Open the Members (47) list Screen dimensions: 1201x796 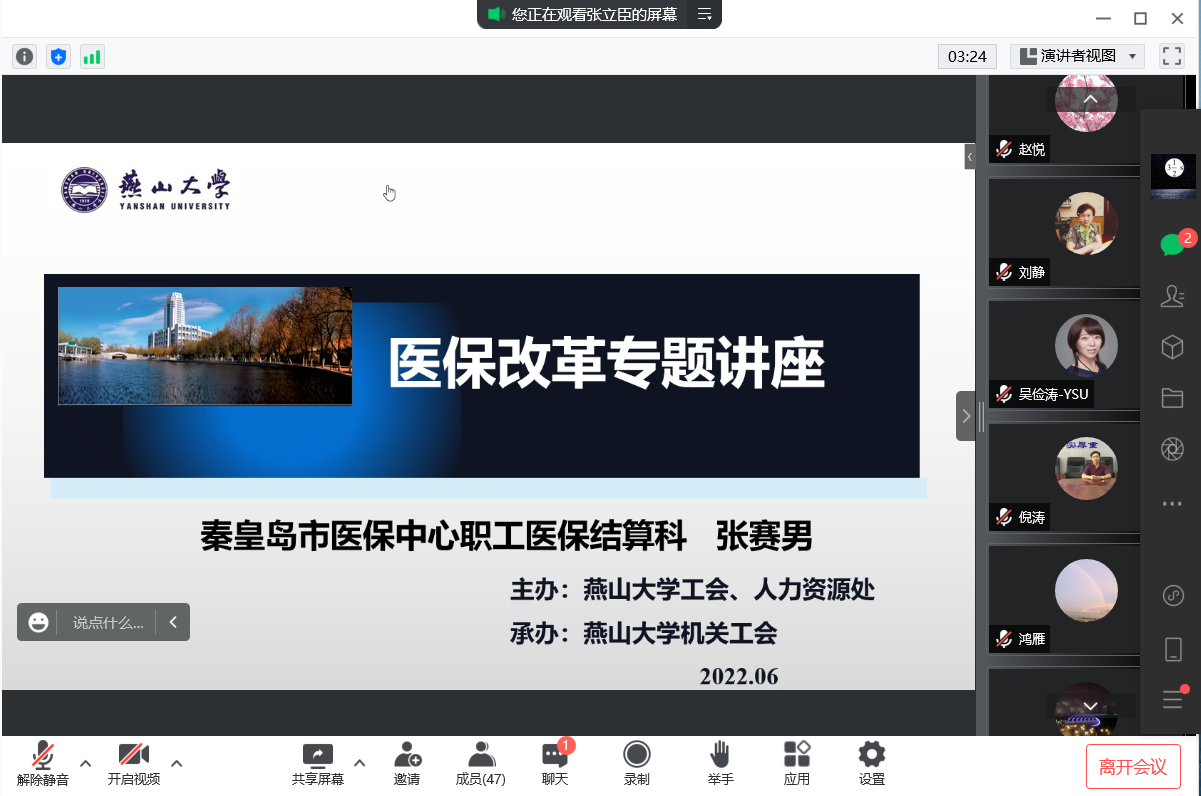[481, 763]
